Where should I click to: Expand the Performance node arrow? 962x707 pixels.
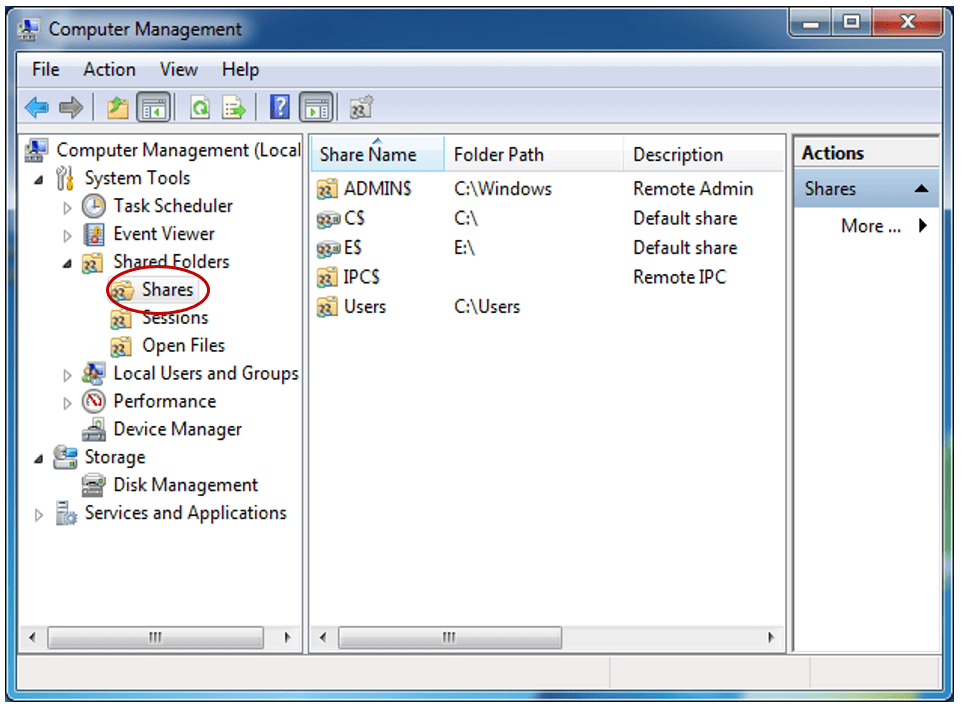(67, 403)
